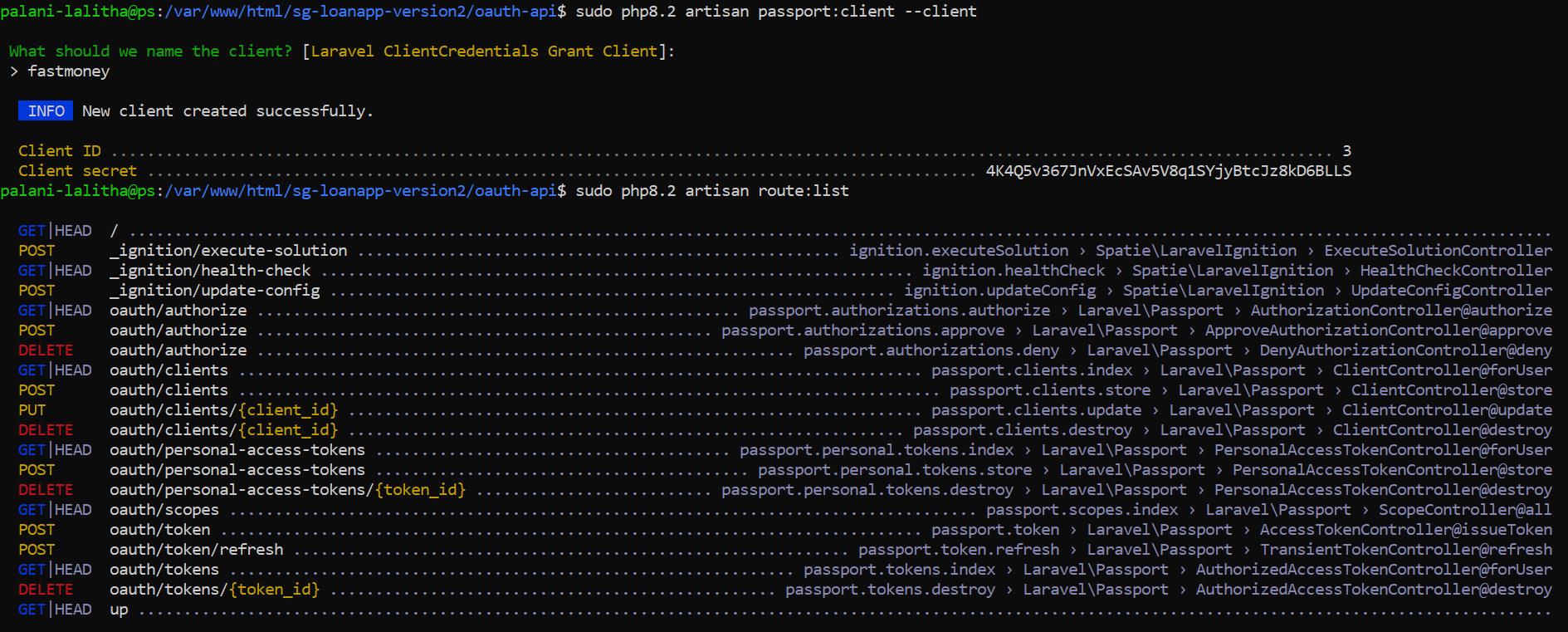Click the oauth/scopes route URI
This screenshot has width=1568, height=632.
164,510
